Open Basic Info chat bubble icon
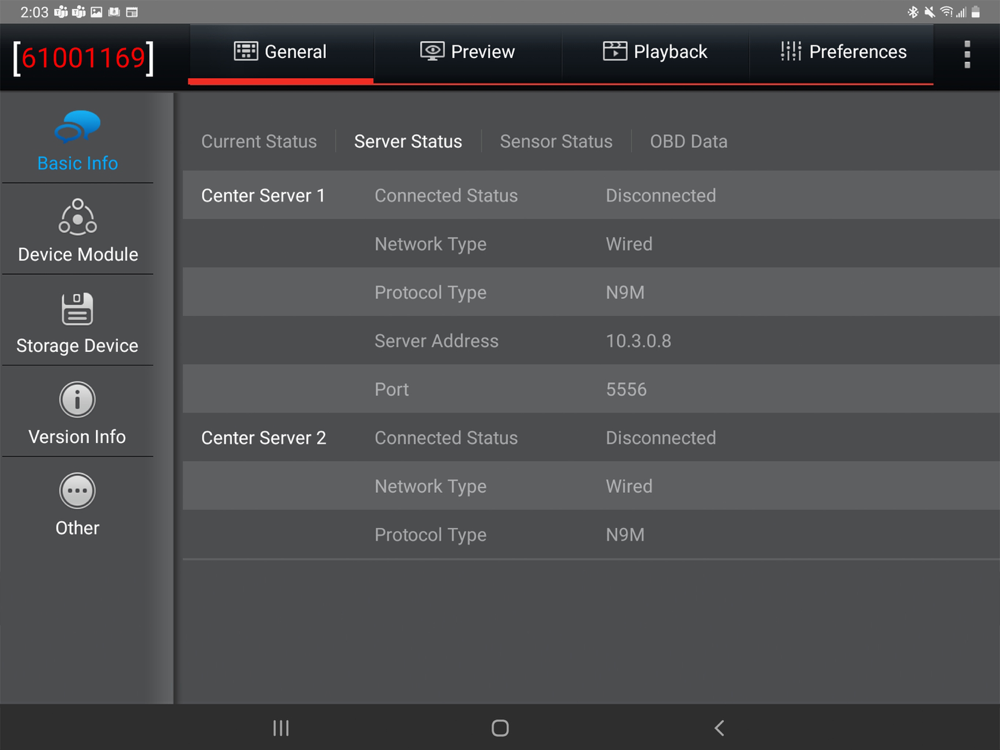 pyautogui.click(x=77, y=128)
